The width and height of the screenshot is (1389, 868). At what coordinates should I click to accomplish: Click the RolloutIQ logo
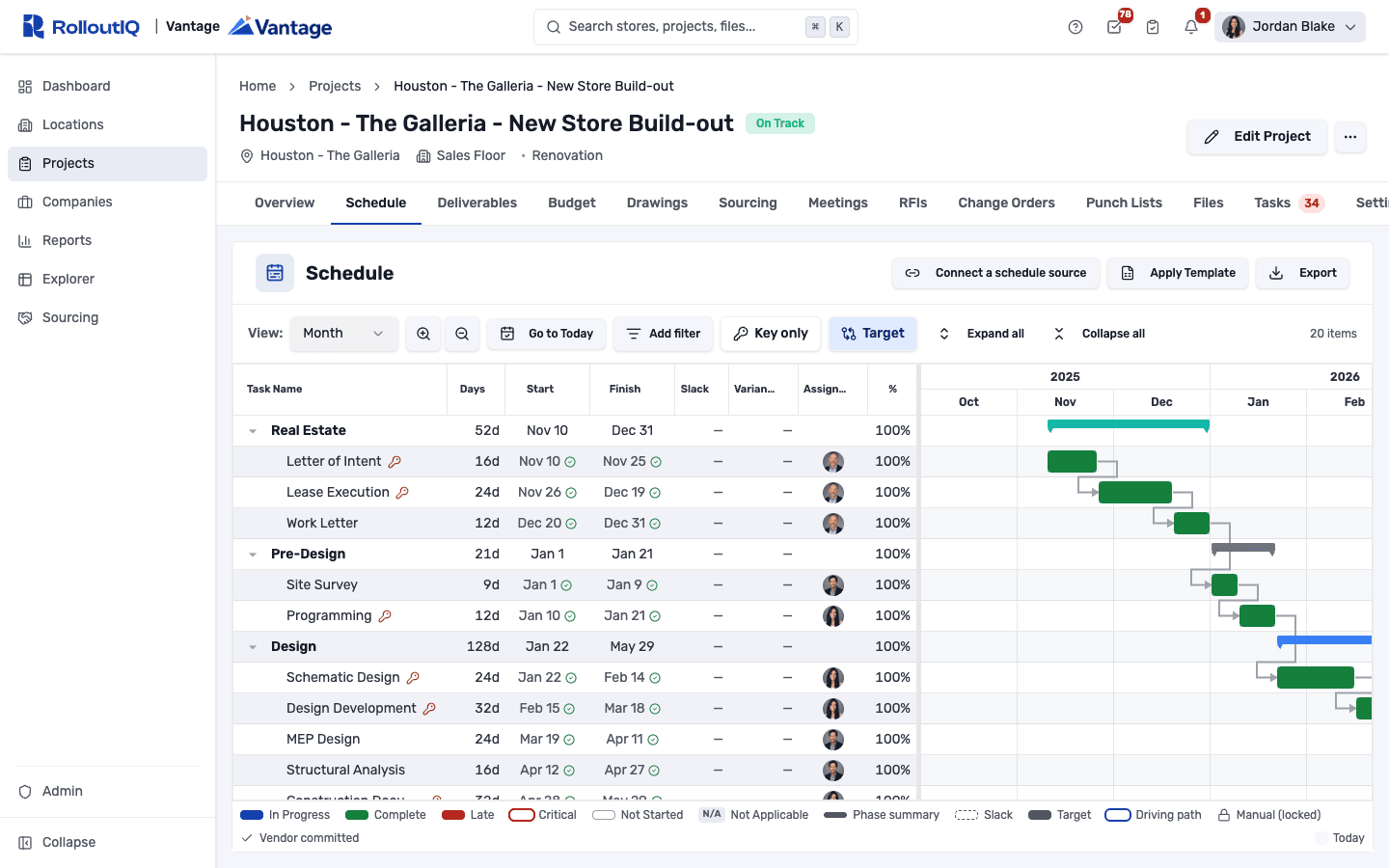point(81,27)
